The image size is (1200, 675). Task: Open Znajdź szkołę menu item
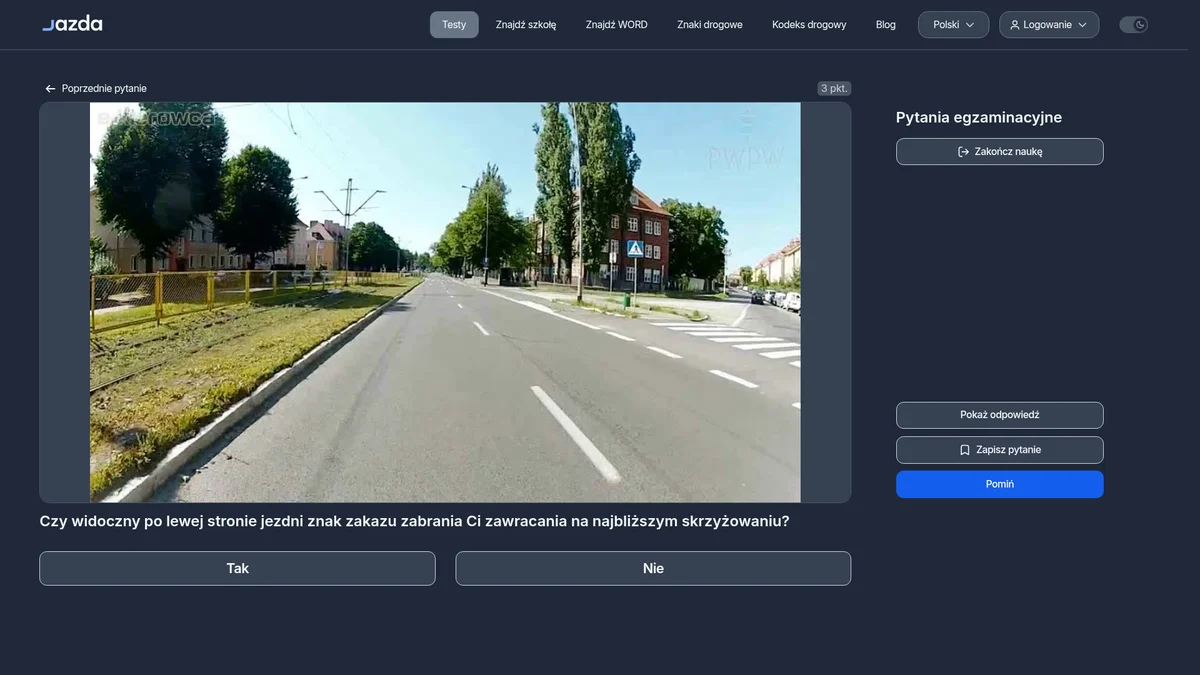(x=526, y=25)
